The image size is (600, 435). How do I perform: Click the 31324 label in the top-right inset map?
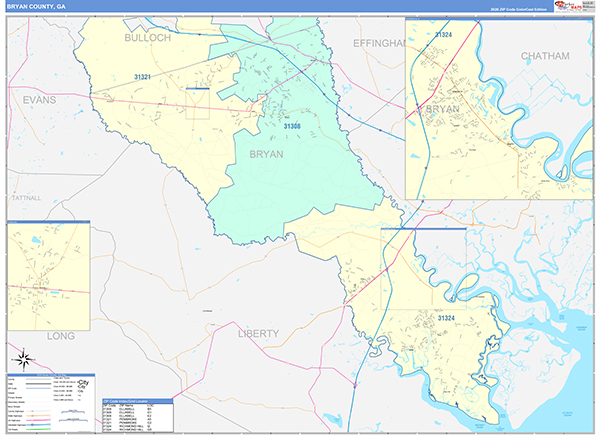tap(443, 34)
